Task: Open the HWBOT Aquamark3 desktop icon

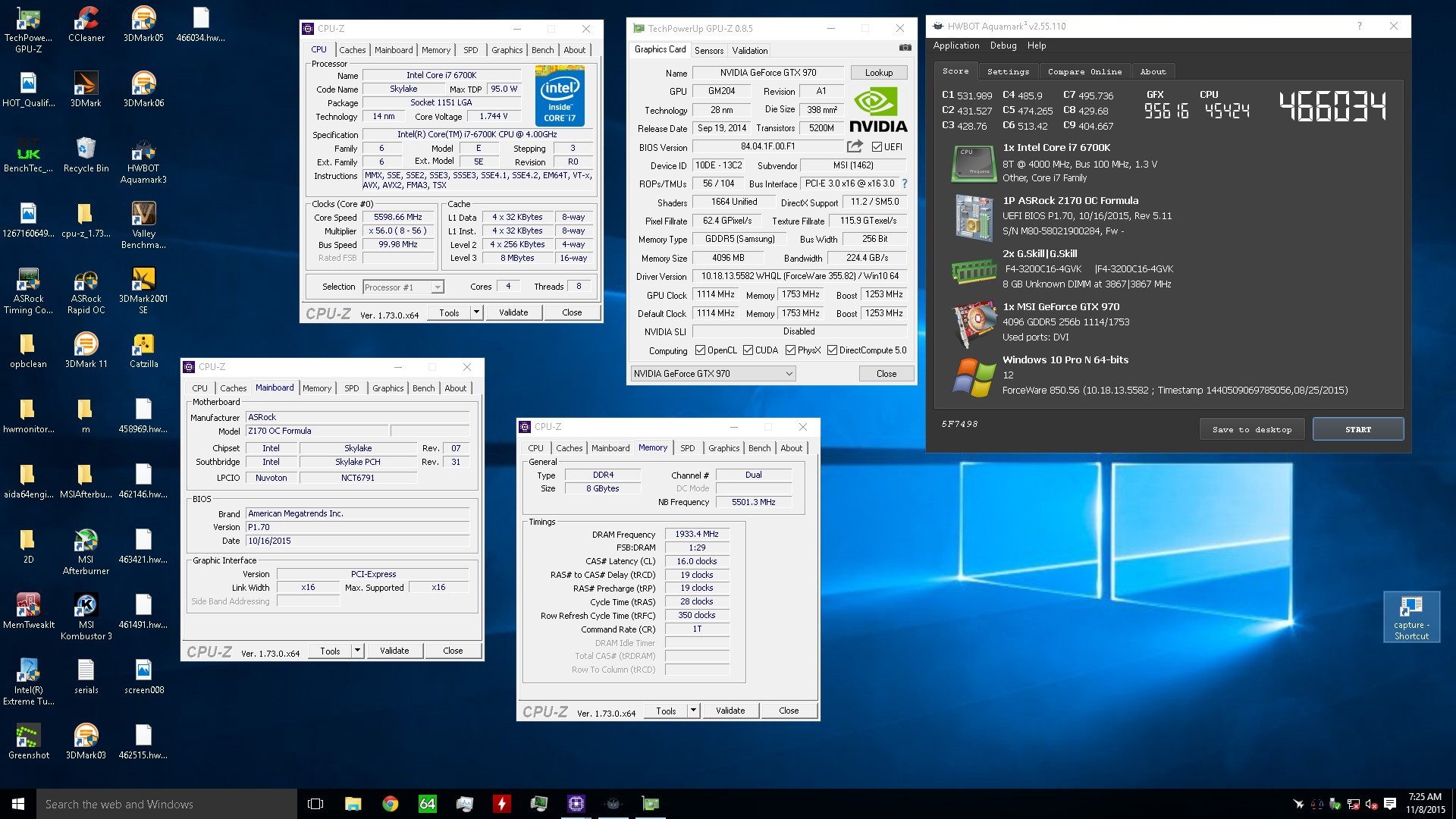Action: [143, 161]
